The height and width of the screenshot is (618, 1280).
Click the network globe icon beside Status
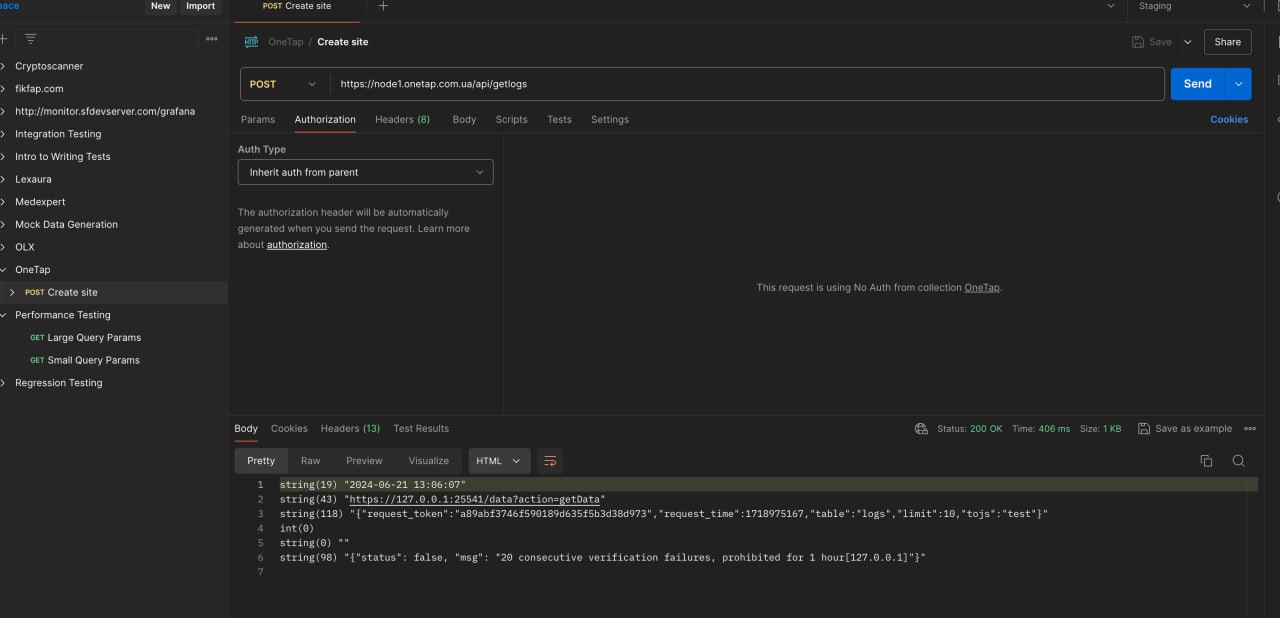tap(921, 429)
